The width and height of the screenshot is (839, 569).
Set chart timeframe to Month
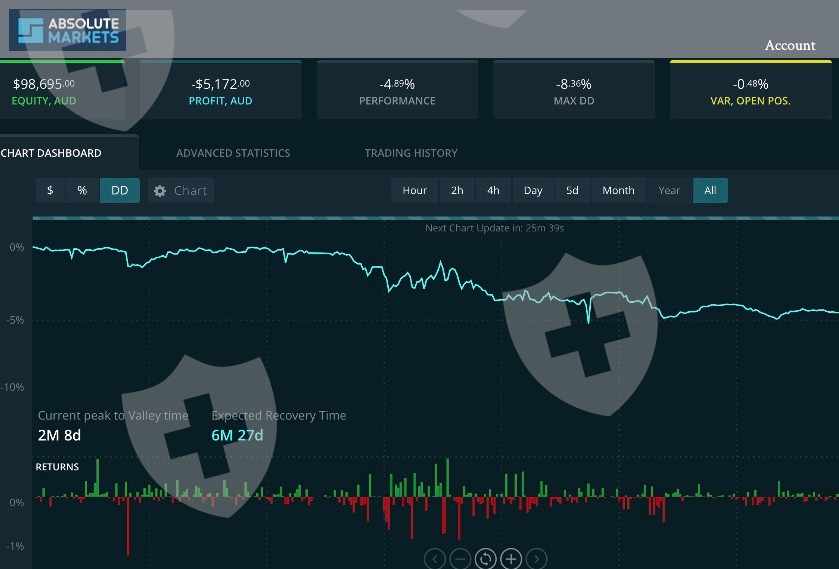618,191
